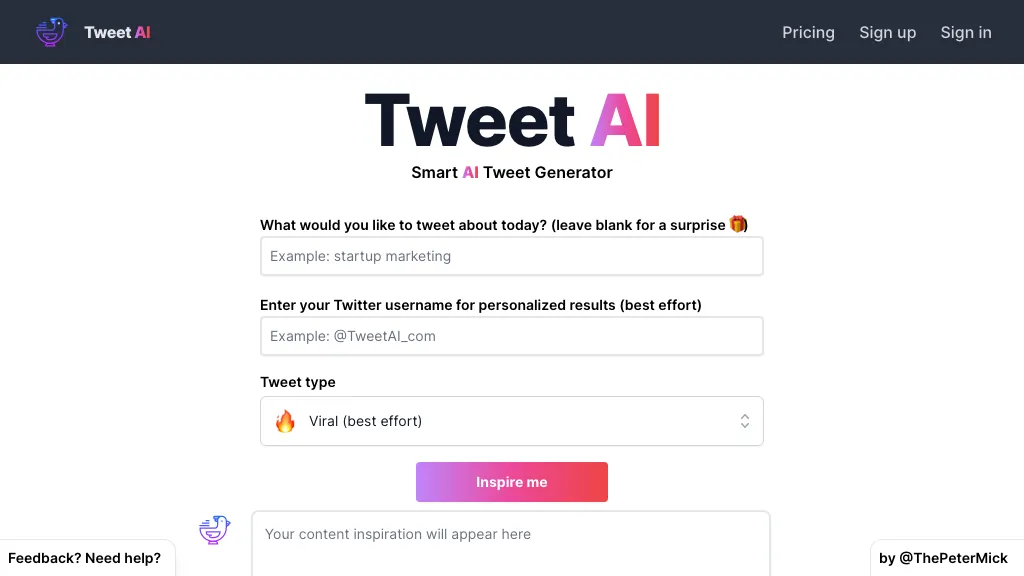Open the "Viral (best effort)" dropdown
1024x576 pixels.
click(511, 421)
